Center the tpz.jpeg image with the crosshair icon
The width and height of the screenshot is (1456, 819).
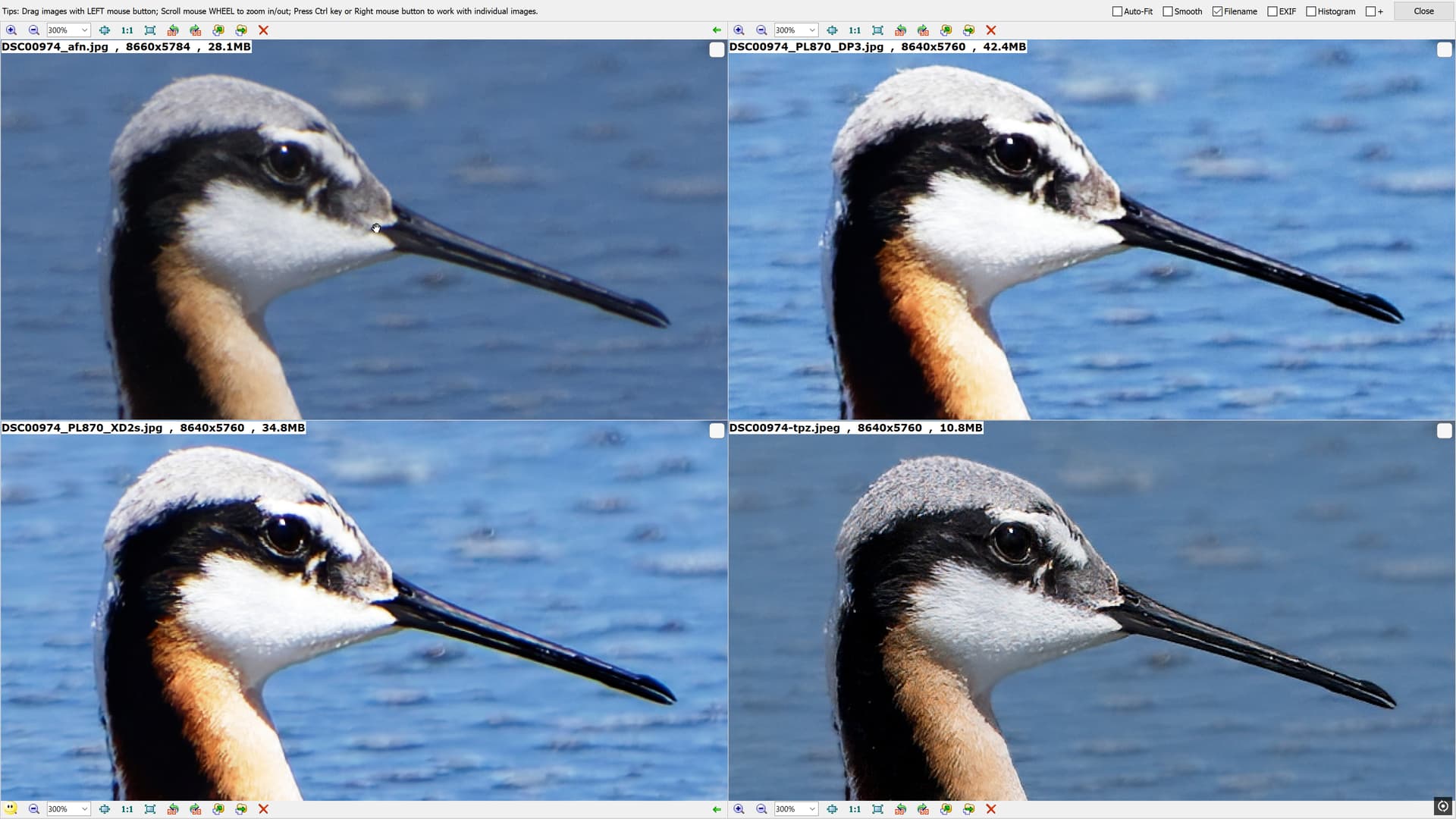pos(832,809)
